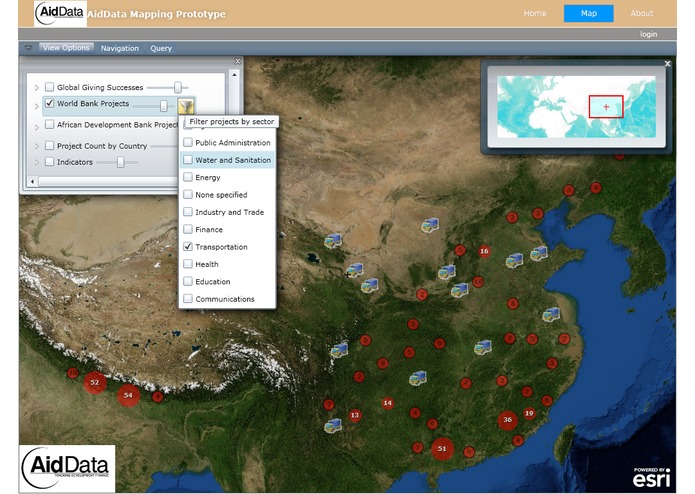695x494 pixels.
Task: Click the red extent rectangle in overview map
Action: [x=606, y=107]
